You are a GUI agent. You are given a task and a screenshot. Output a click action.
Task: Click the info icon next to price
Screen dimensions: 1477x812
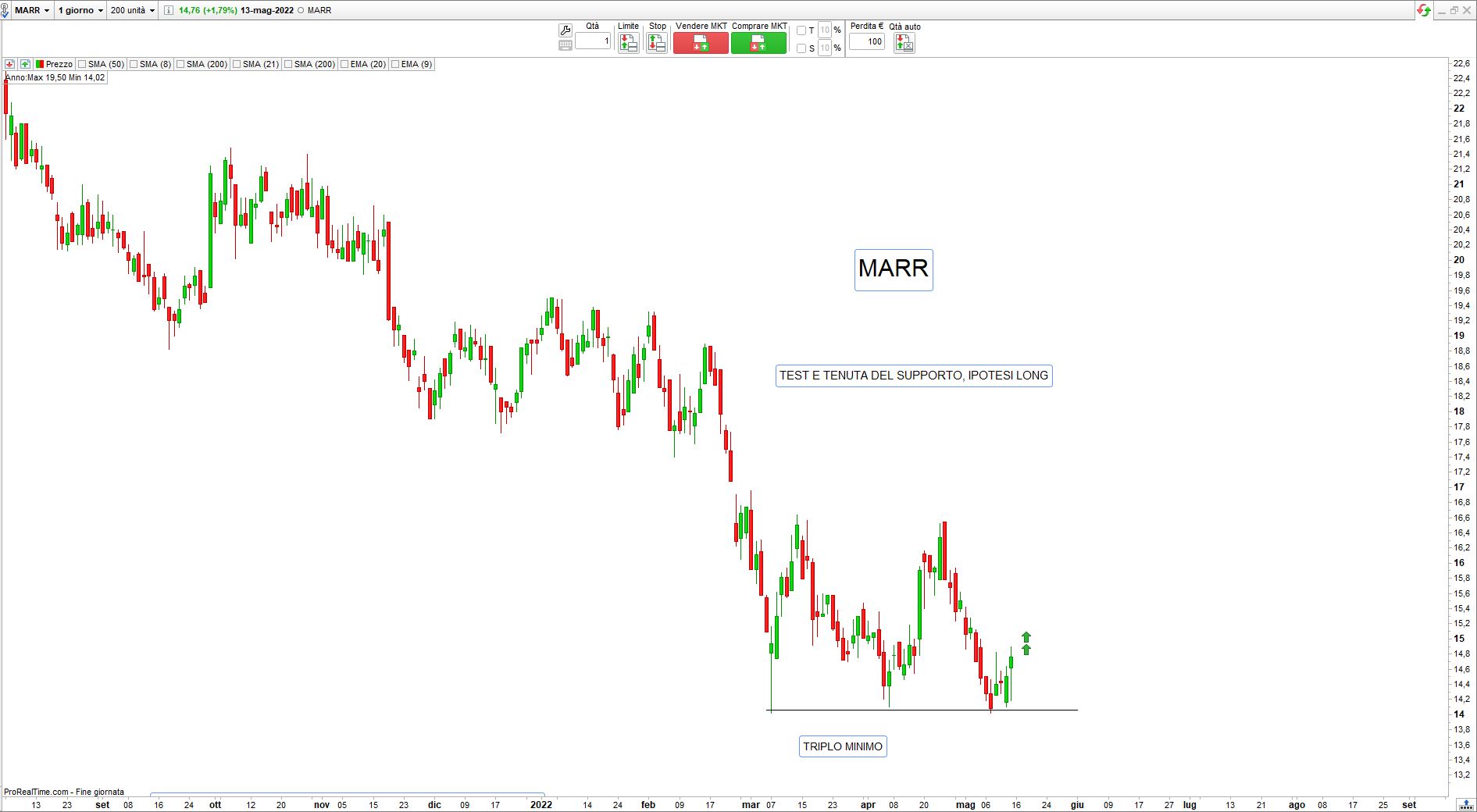pyautogui.click(x=168, y=10)
